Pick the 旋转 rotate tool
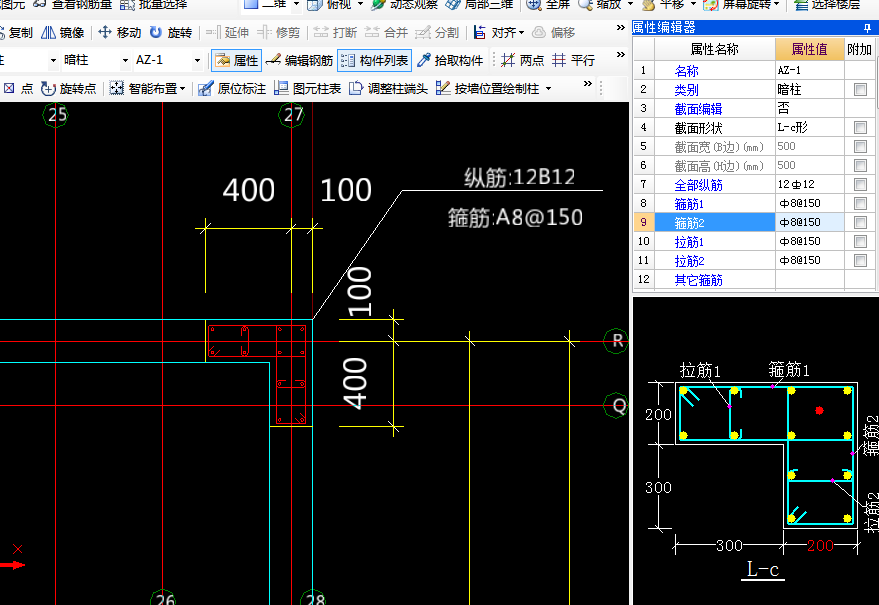 tap(171, 33)
